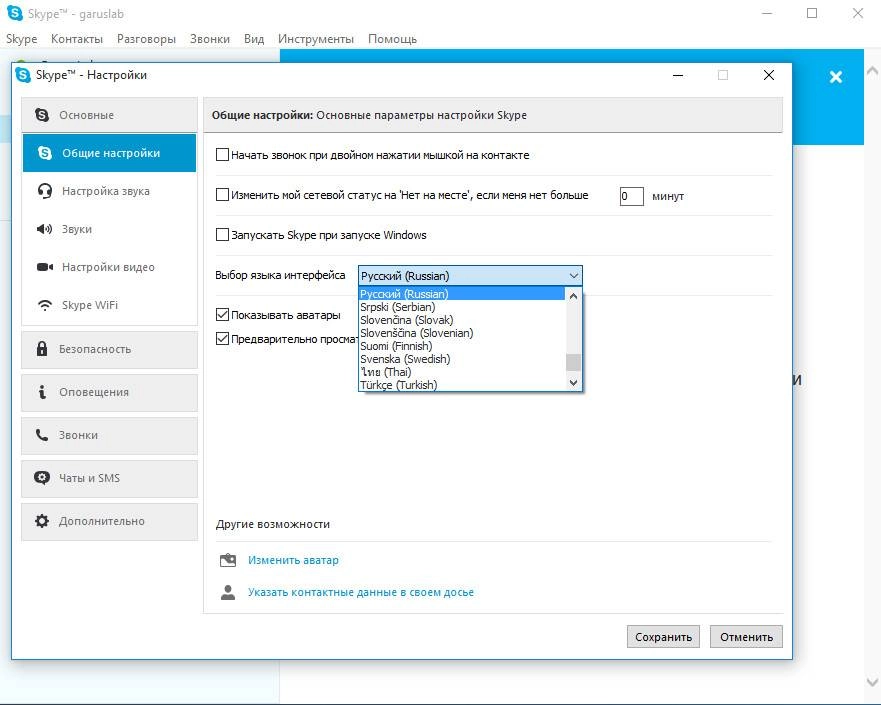
Task: Click the Skype logo in settings title bar
Action: [23, 75]
